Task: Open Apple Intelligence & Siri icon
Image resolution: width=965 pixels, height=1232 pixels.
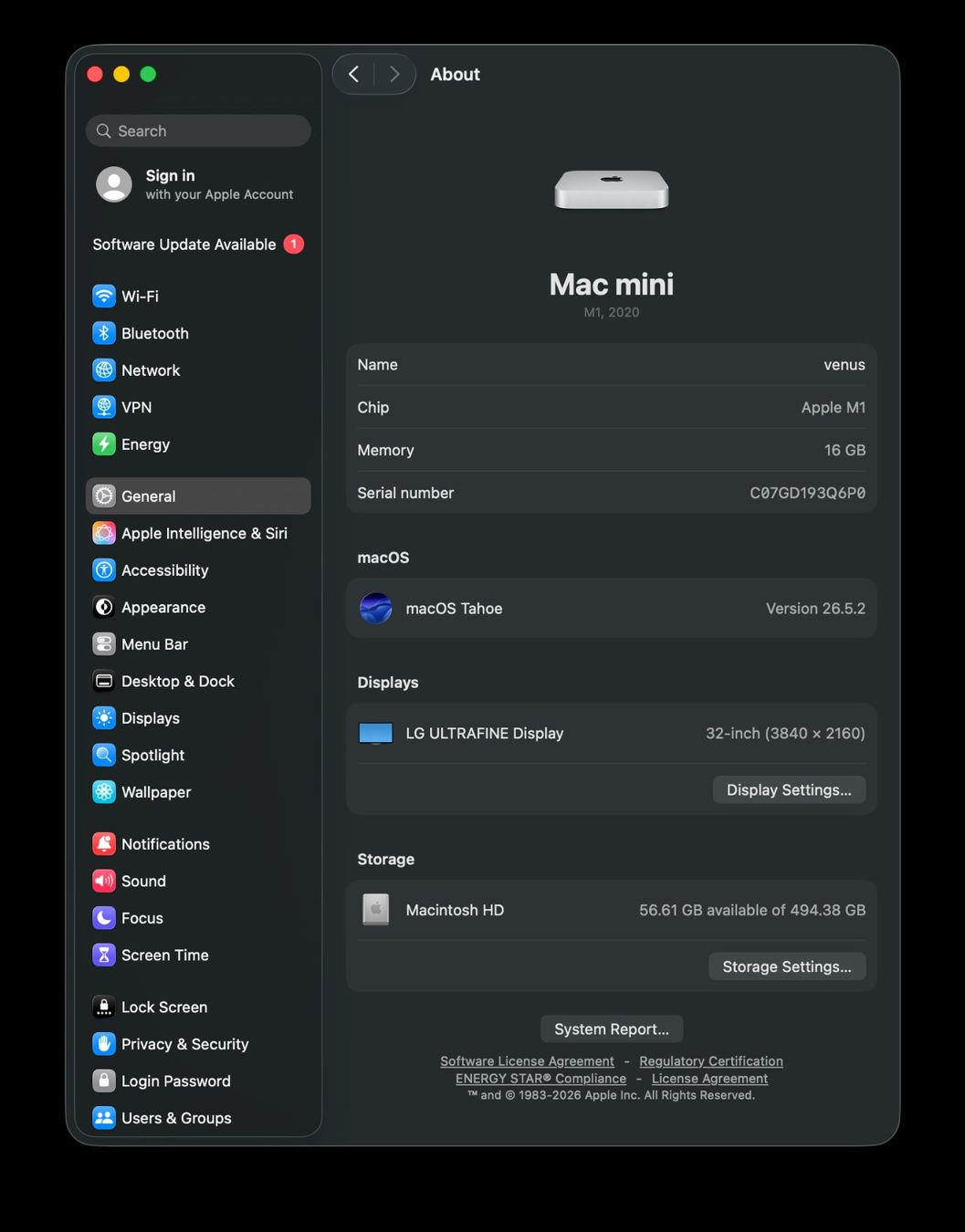Action: coord(104,533)
